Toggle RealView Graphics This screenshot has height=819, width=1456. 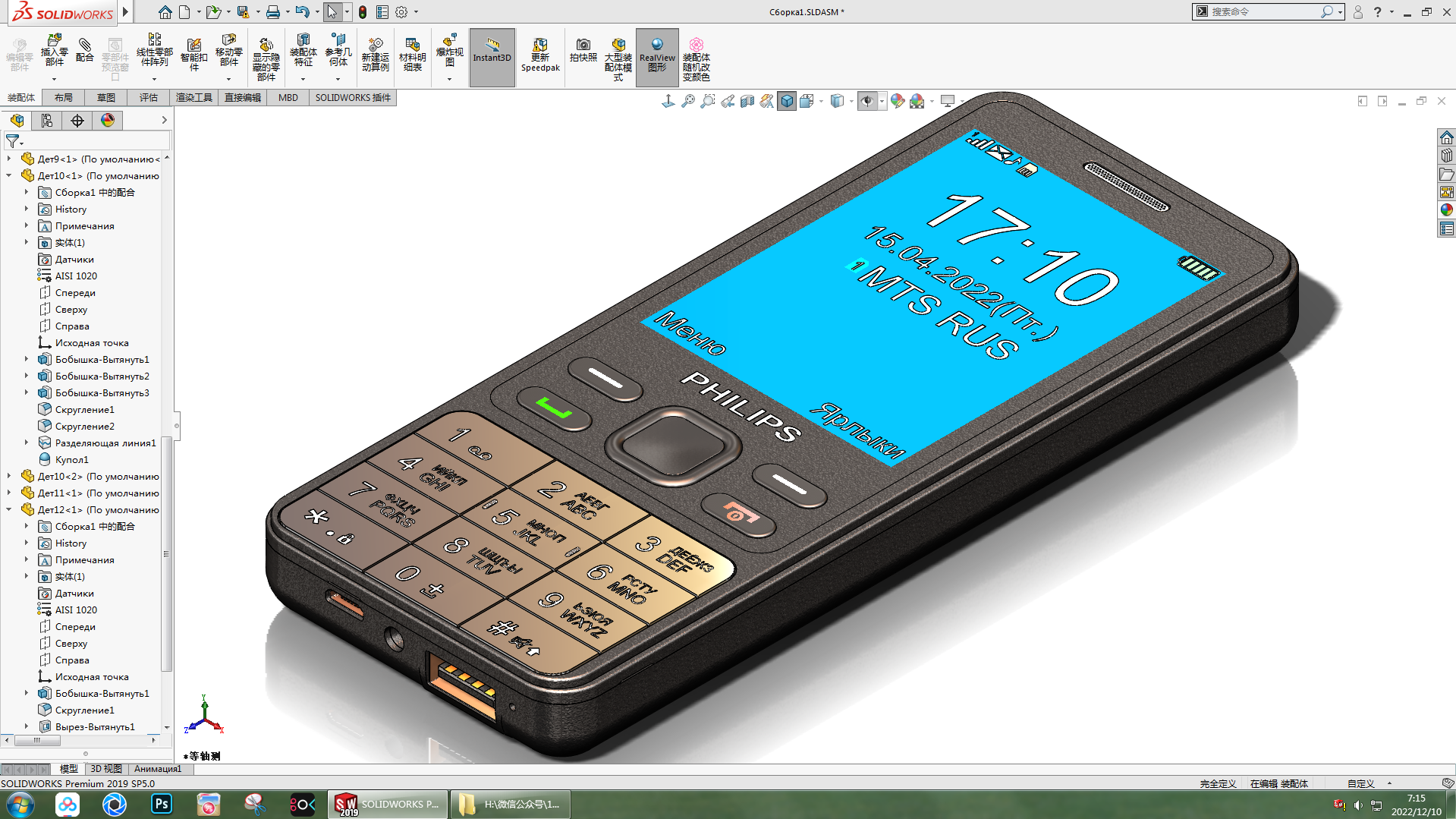(x=657, y=57)
